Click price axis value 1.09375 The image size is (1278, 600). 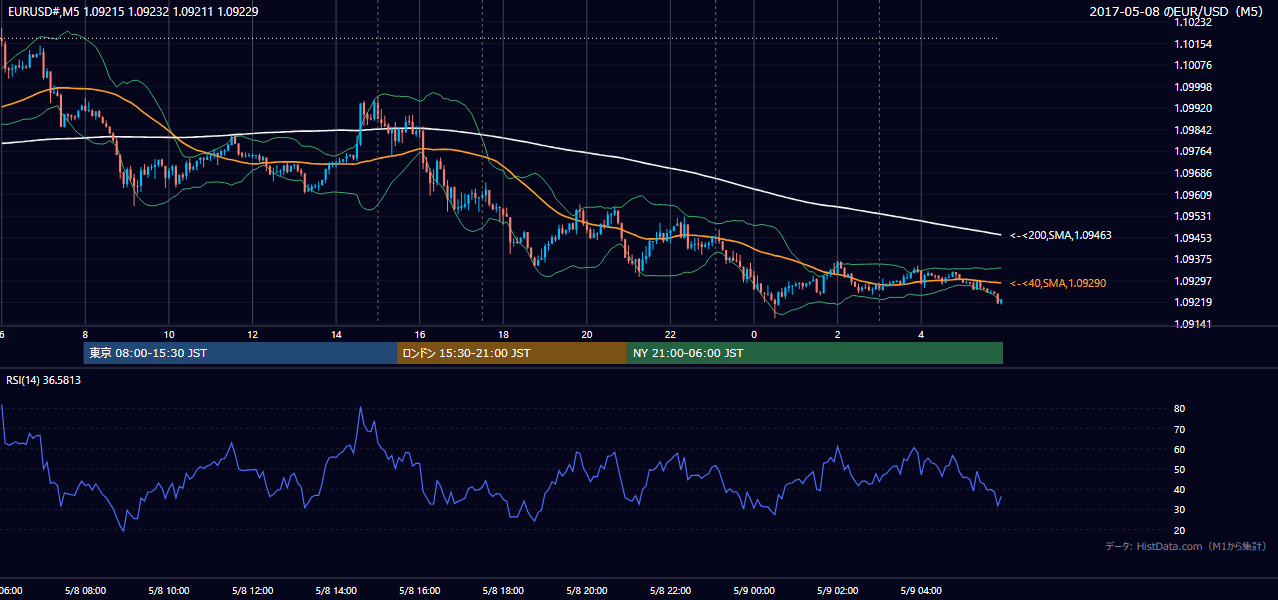(x=1193, y=259)
